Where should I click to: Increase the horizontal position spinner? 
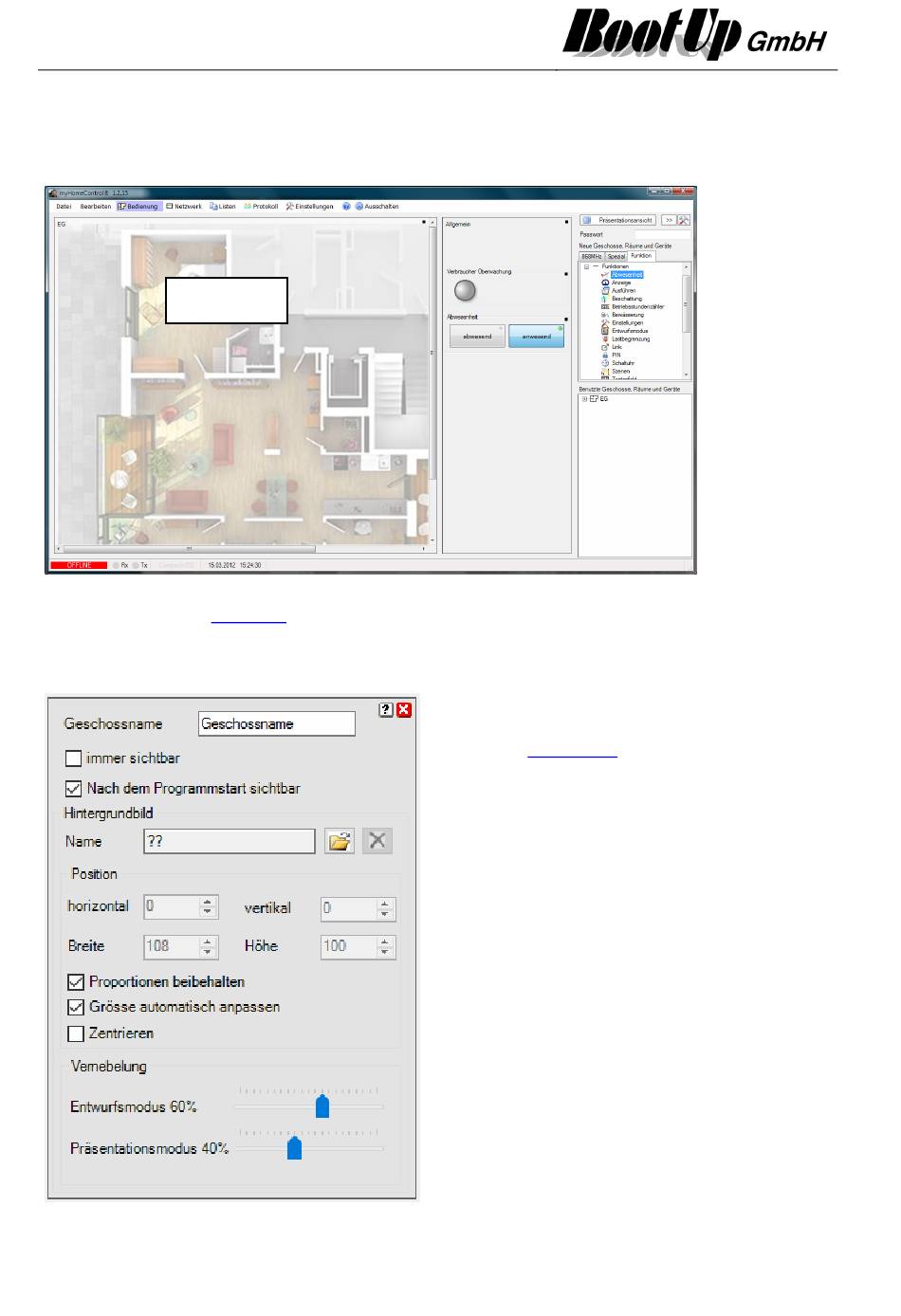[x=209, y=902]
